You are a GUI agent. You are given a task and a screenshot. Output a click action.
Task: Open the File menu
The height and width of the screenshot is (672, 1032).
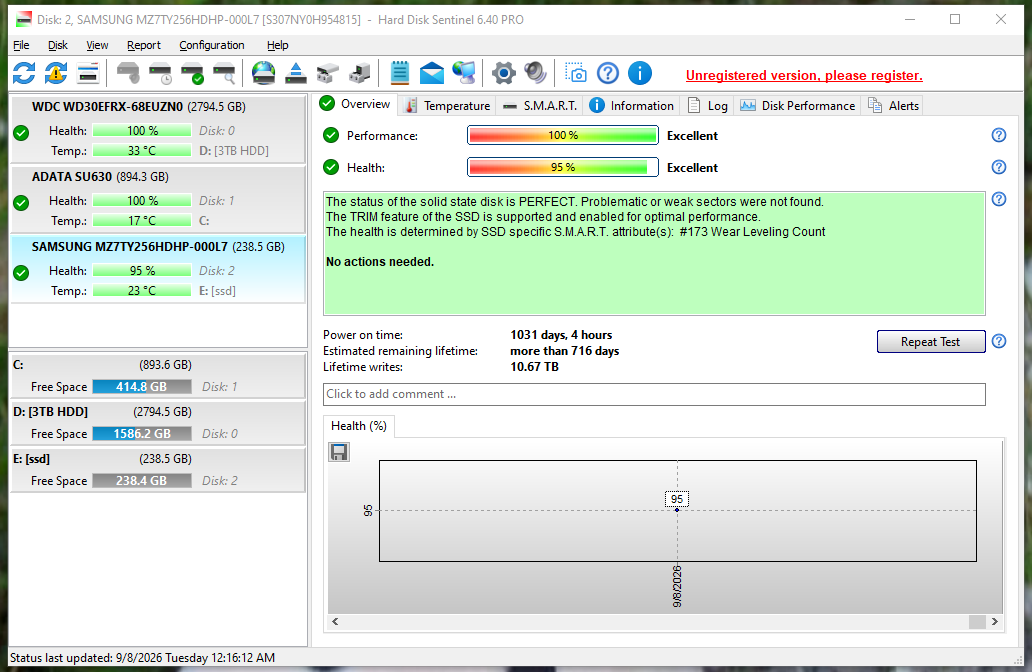tap(21, 45)
